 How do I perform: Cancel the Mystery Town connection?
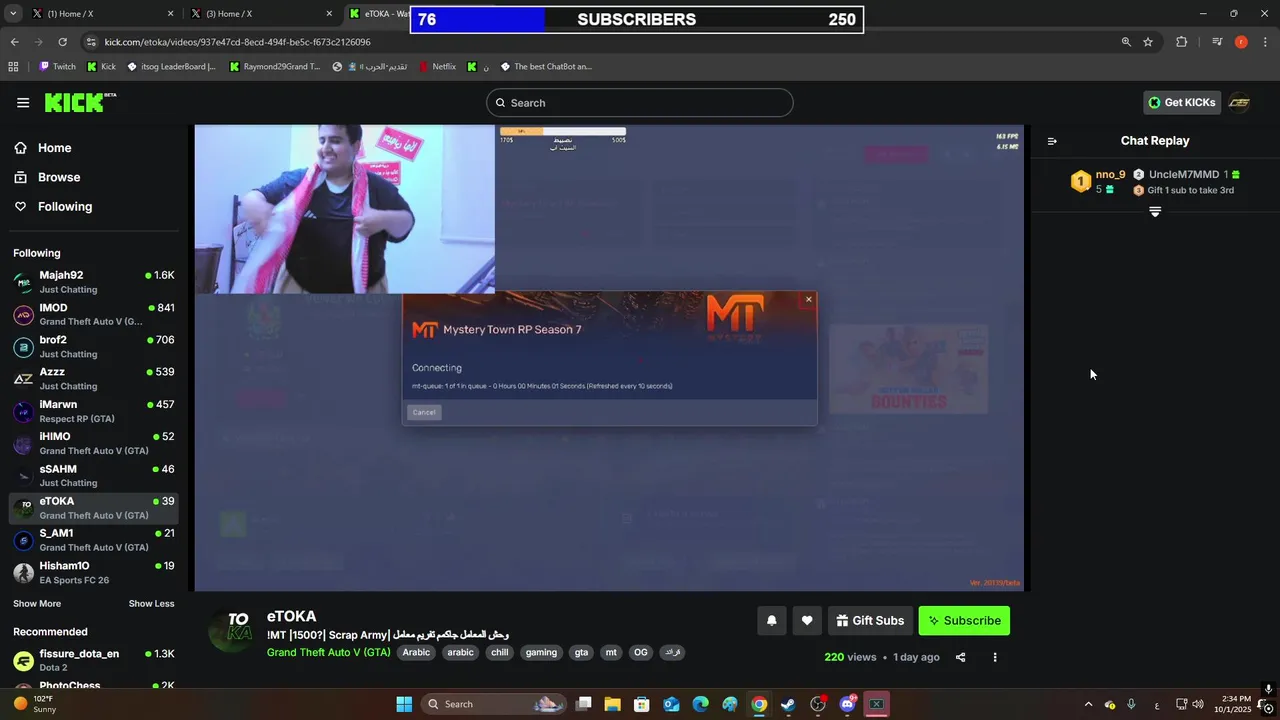click(424, 412)
